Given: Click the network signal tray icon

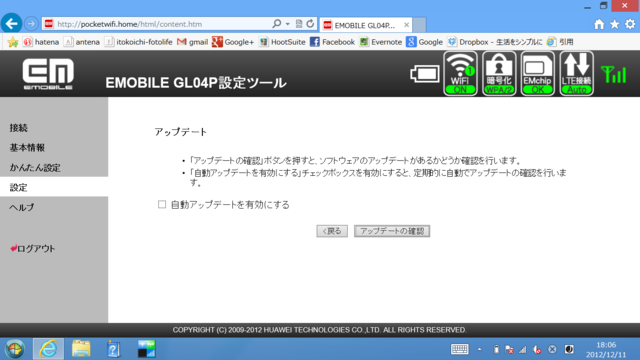Looking at the screenshot, I should (523, 349).
